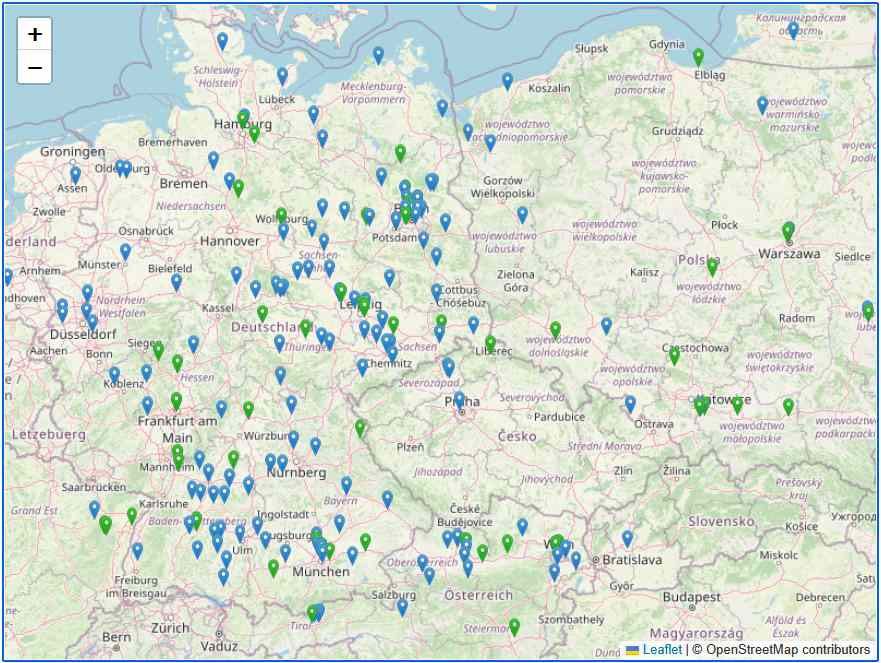Screen dimensions: 881x663
Task: Select the green marker near Elbląg
Action: click(x=698, y=57)
